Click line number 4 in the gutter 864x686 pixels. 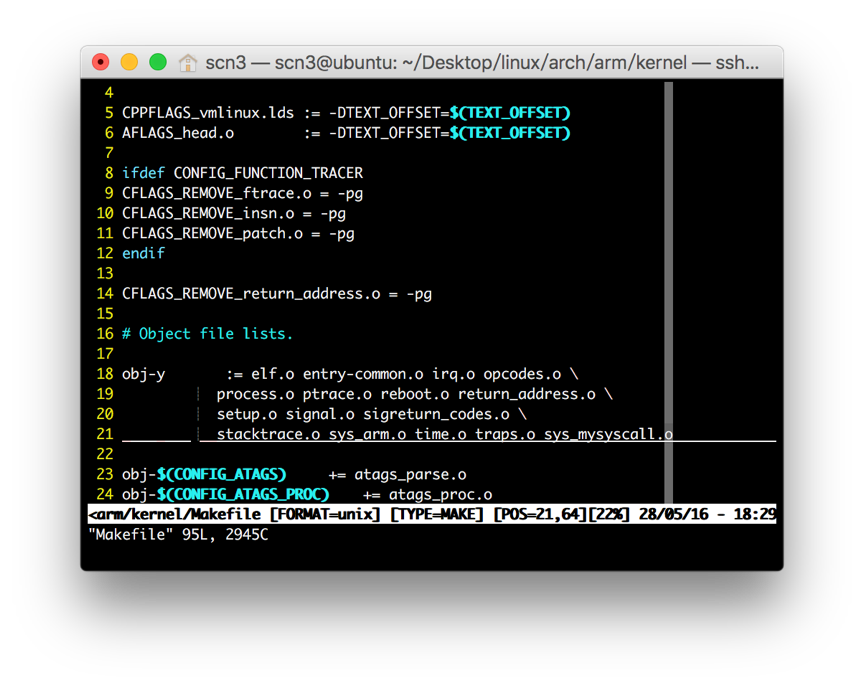pos(109,93)
